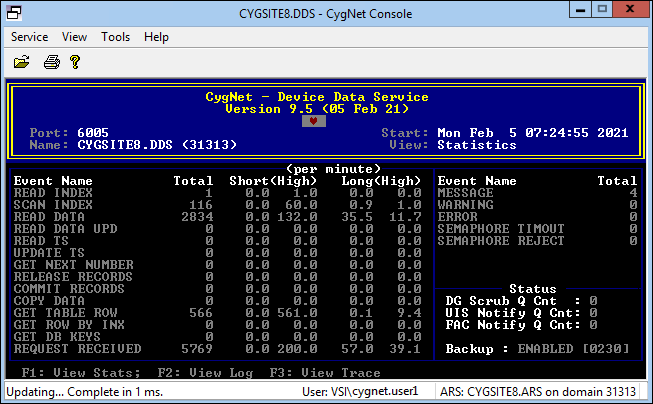
Task: Click the READ DATA short high value 132.0
Action: pos(297,217)
